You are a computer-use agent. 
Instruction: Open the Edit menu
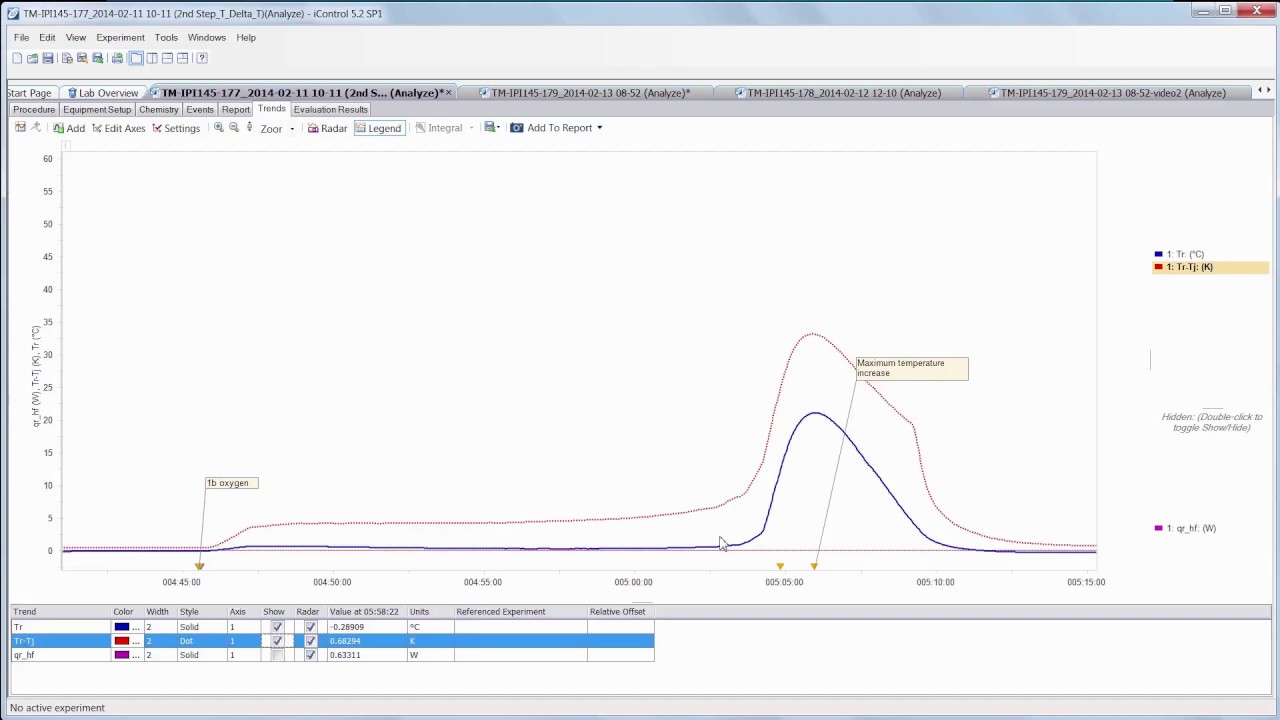[x=47, y=38]
